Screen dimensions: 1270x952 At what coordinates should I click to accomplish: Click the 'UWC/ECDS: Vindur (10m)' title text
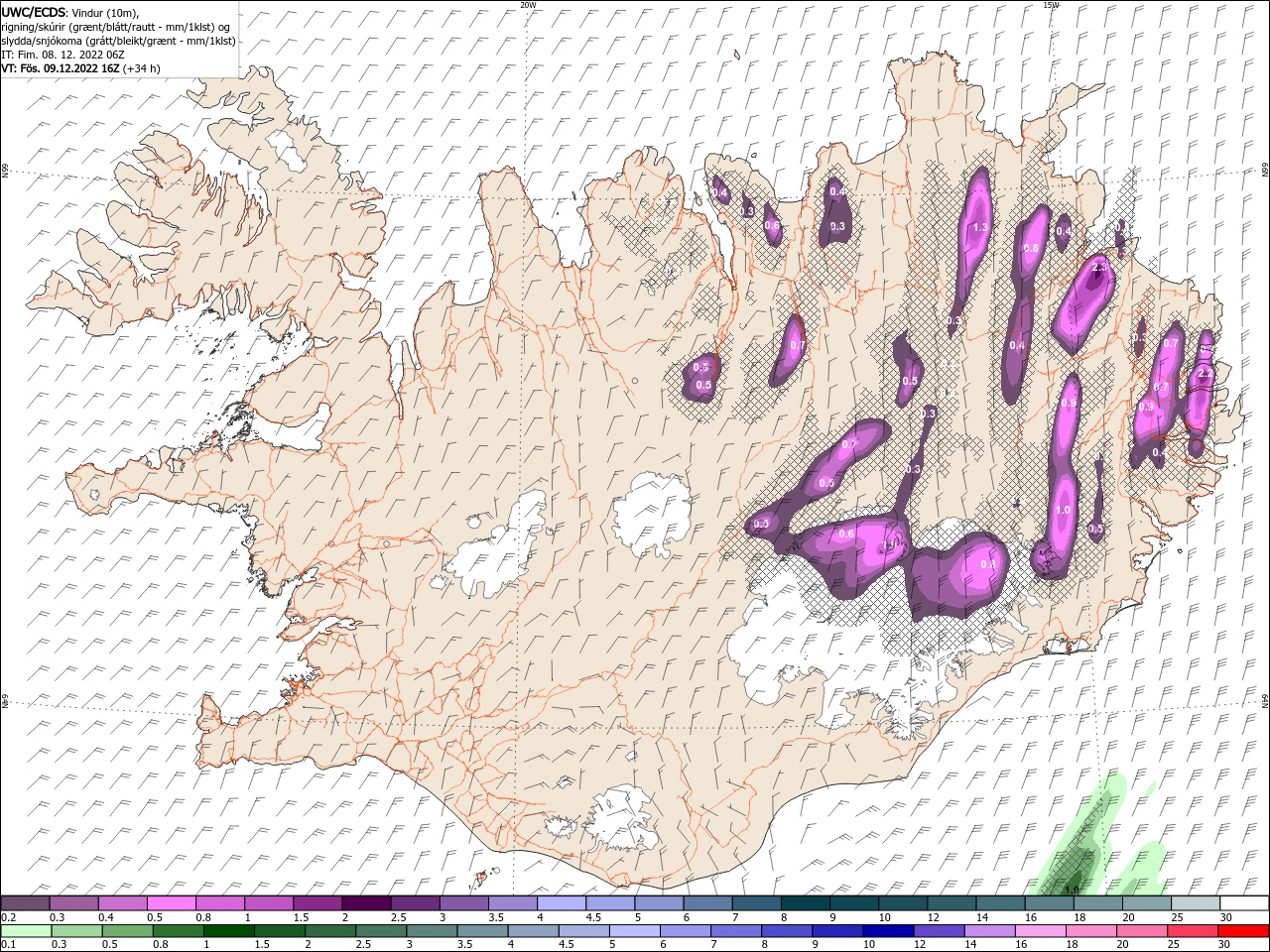(70, 12)
